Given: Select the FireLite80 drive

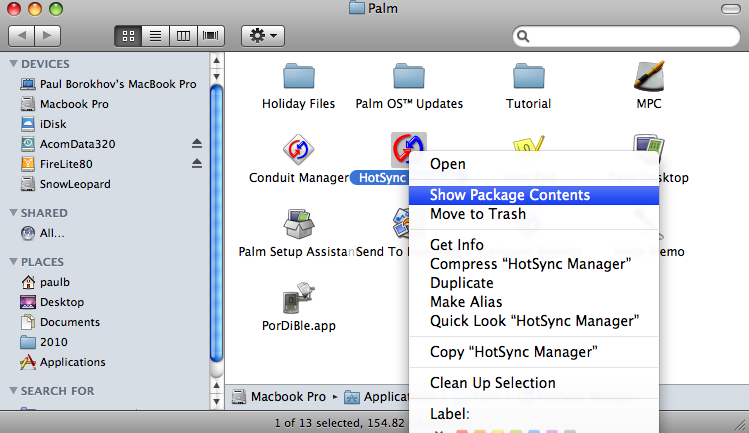Looking at the screenshot, I should (x=57, y=164).
